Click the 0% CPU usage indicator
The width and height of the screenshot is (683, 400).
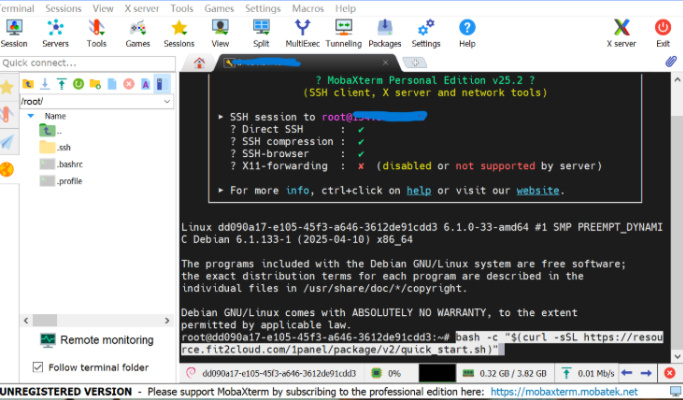(385, 373)
